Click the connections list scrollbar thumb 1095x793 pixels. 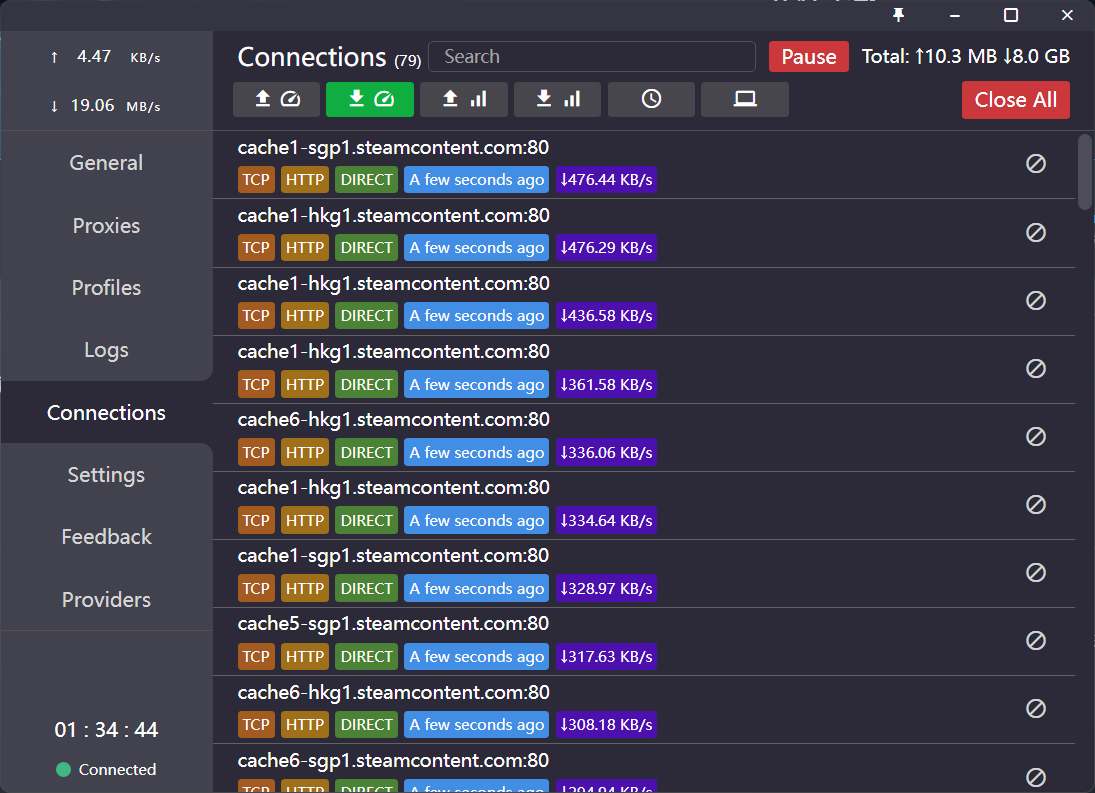click(1085, 170)
